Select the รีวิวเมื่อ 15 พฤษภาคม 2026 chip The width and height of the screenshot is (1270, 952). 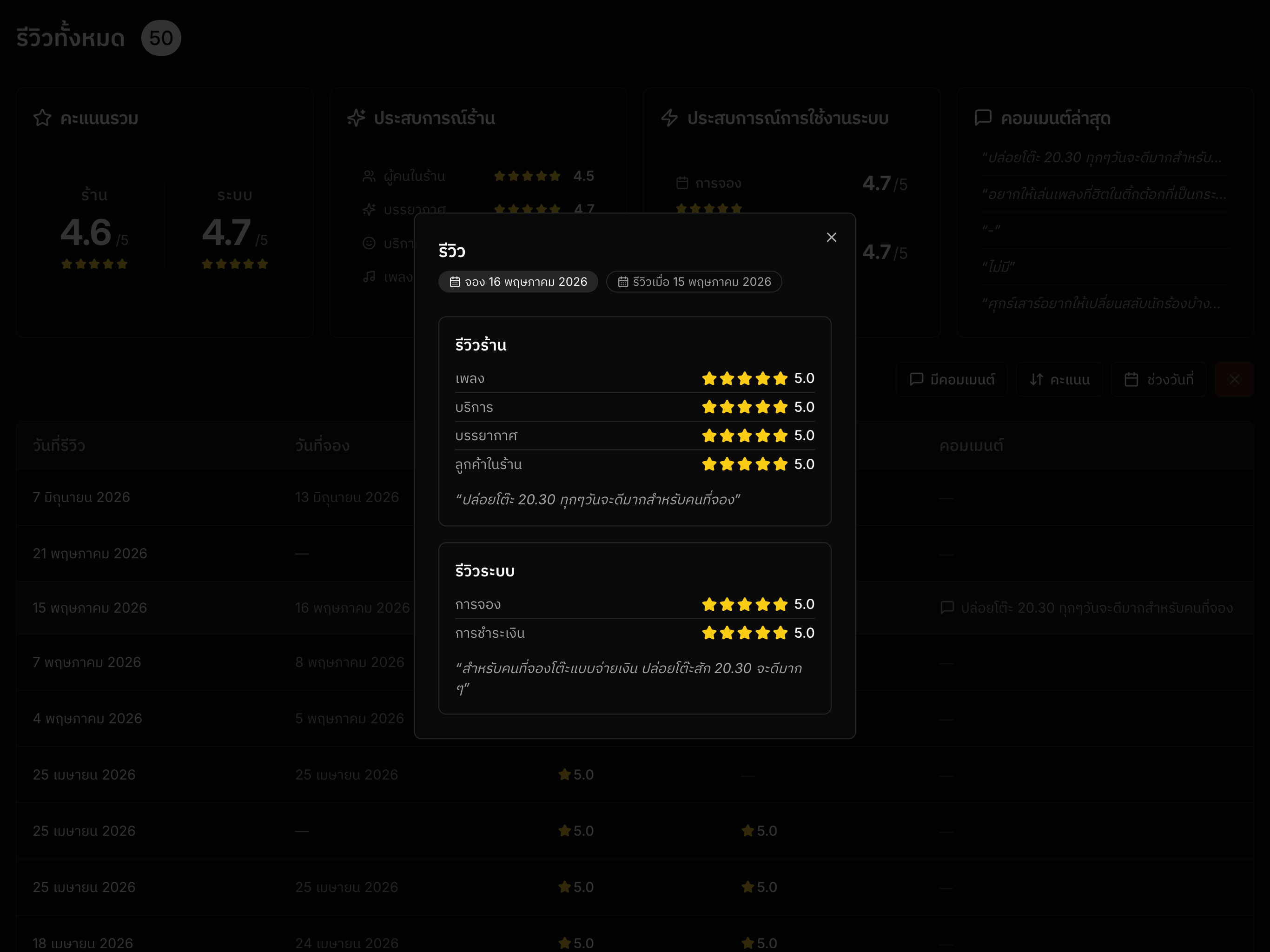point(694,282)
